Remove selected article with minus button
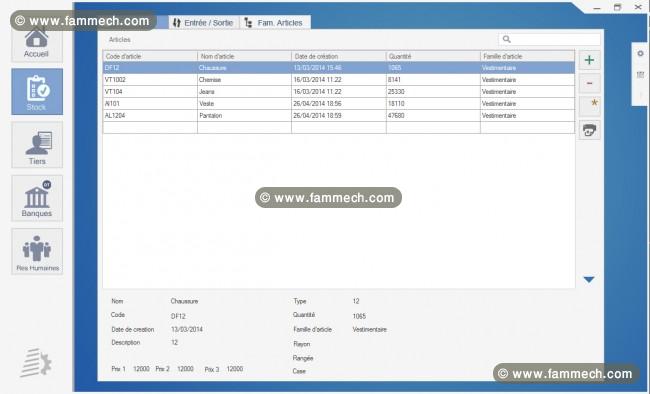 pos(589,84)
